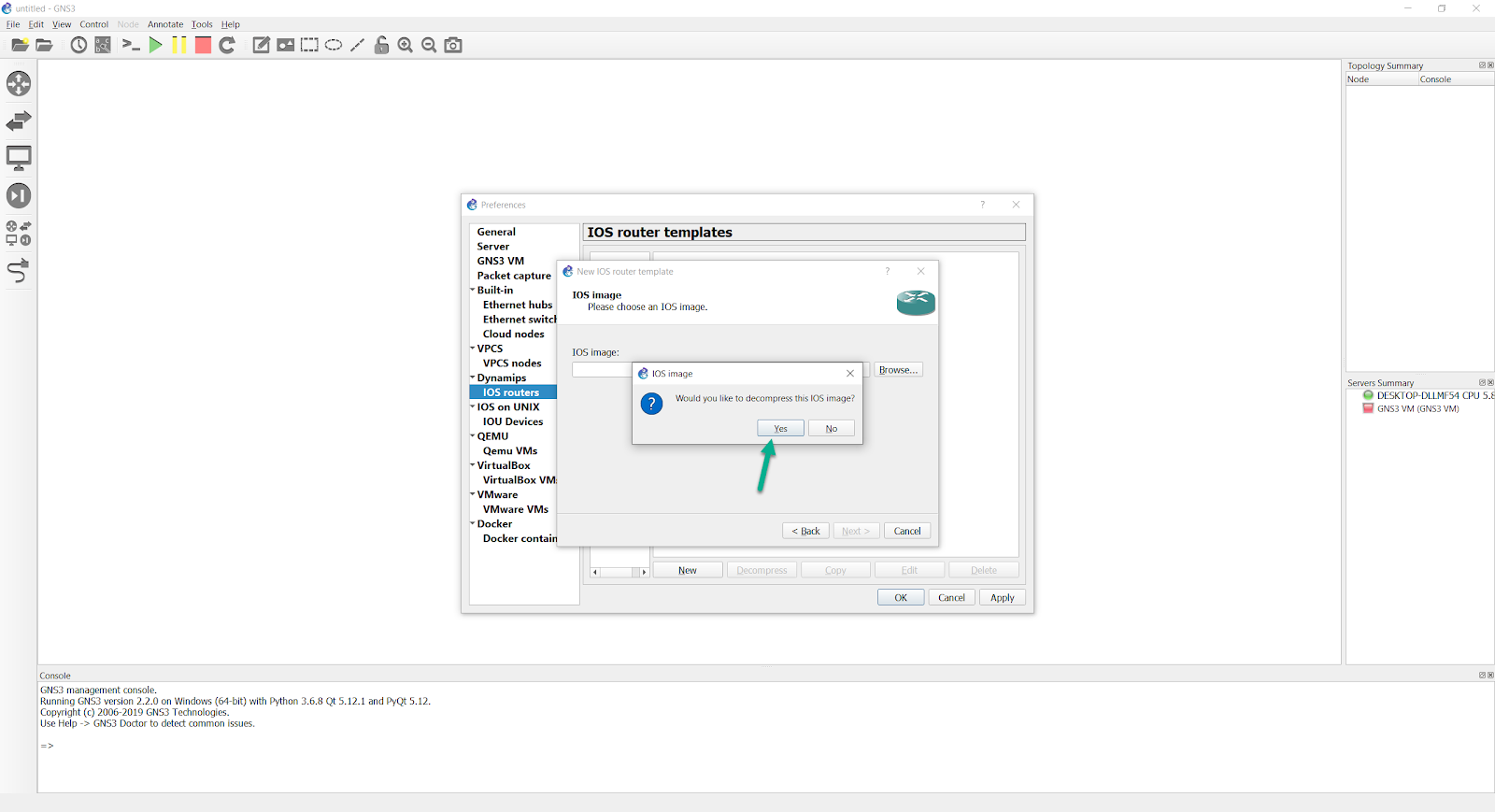The image size is (1495, 812).
Task: Open console to all devices icon
Action: pos(131,45)
